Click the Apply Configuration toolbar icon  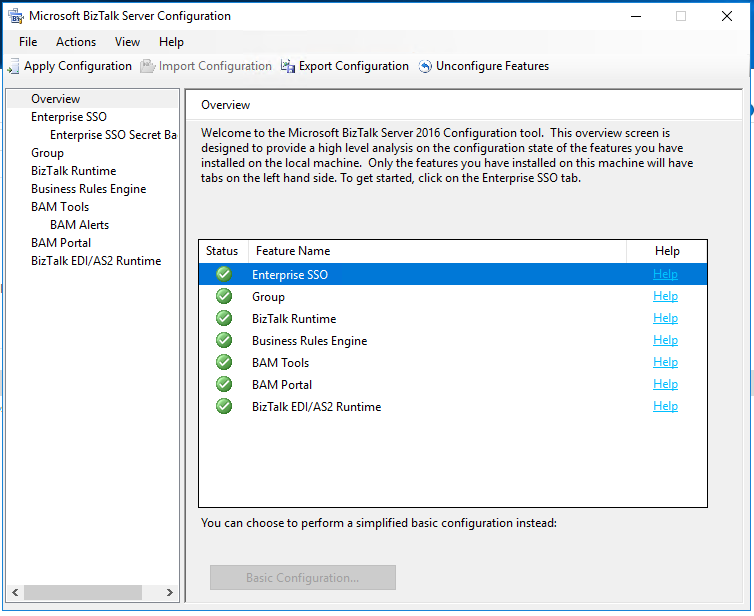[13, 66]
